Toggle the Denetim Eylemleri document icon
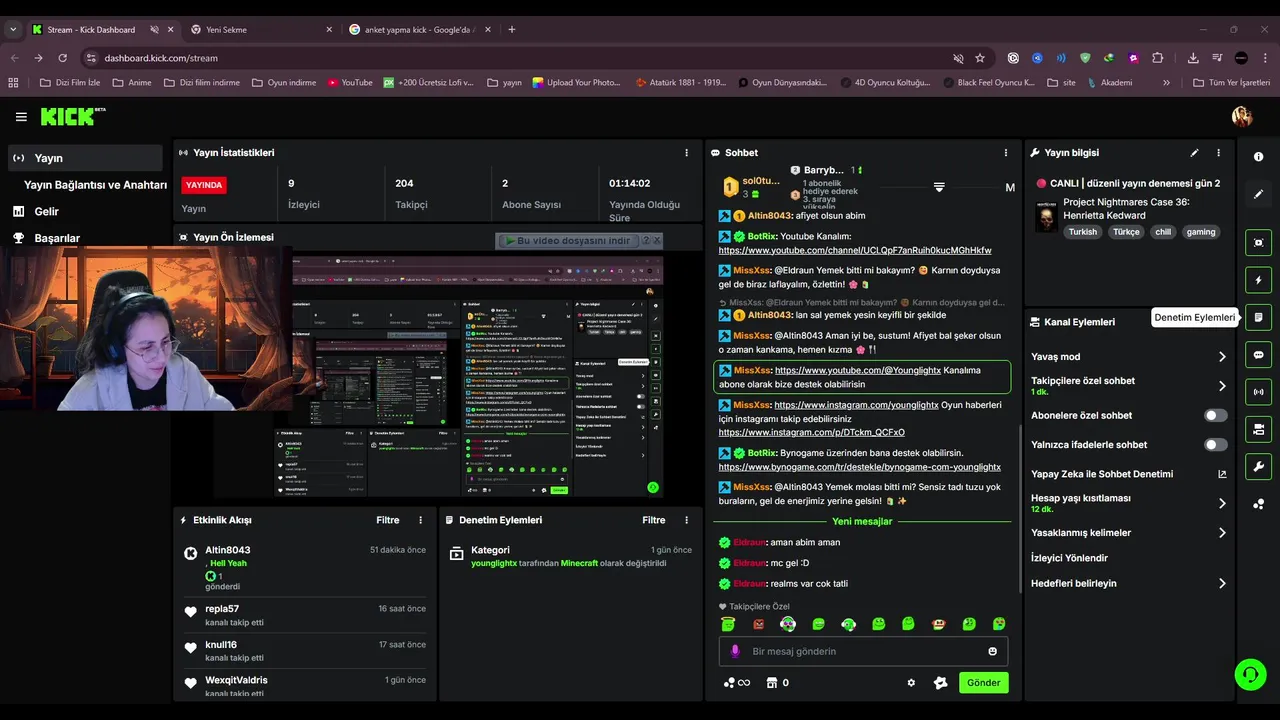This screenshot has width=1280, height=720. pos(1258,317)
